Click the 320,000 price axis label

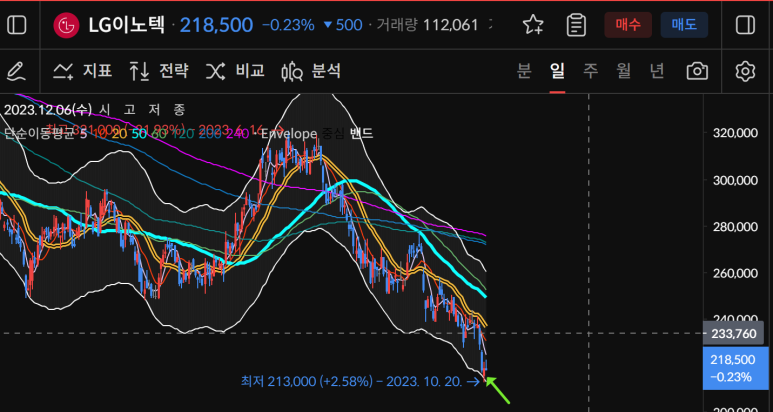click(x=734, y=133)
